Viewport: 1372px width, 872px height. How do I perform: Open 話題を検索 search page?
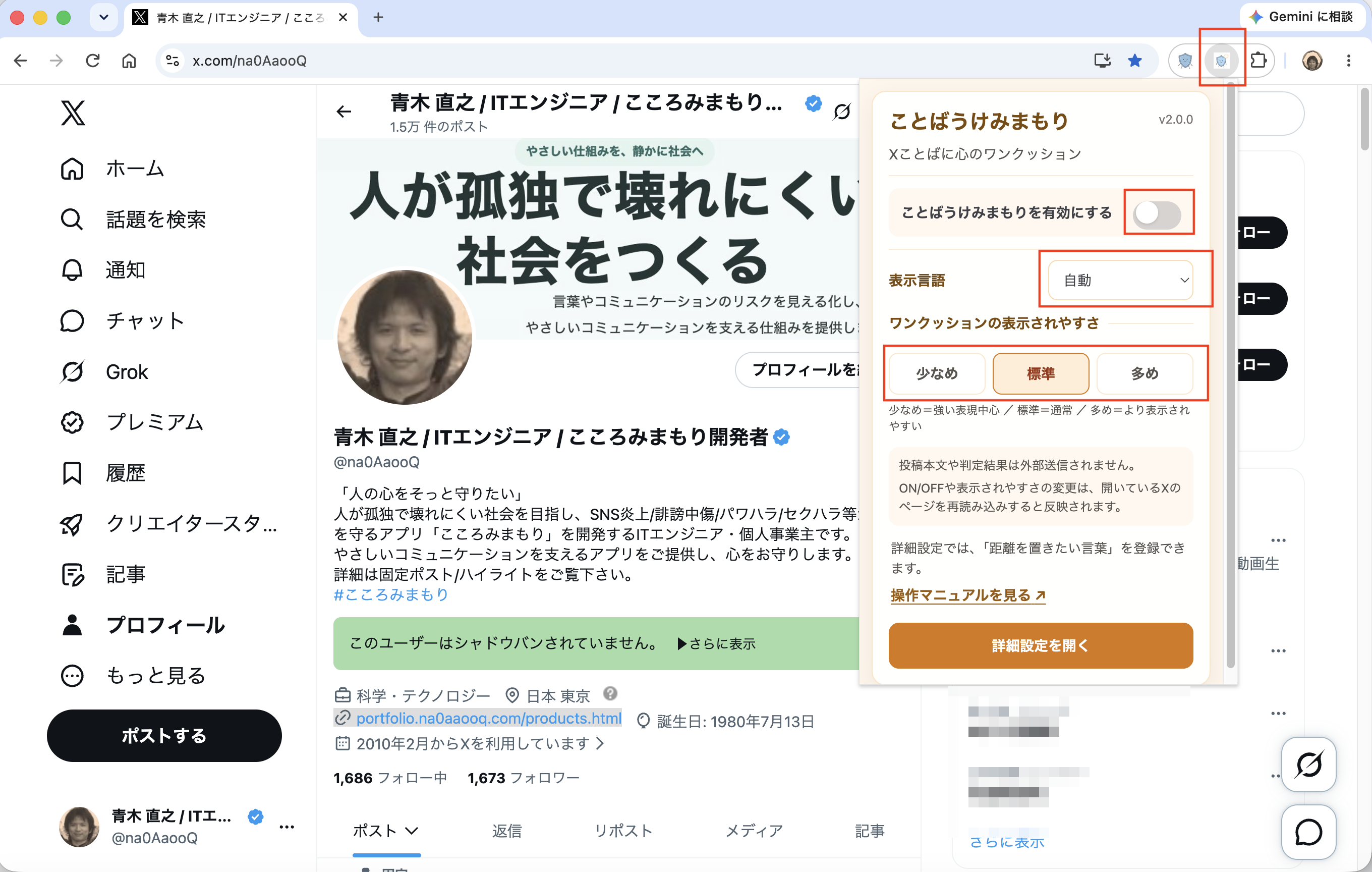pyautogui.click(x=133, y=220)
